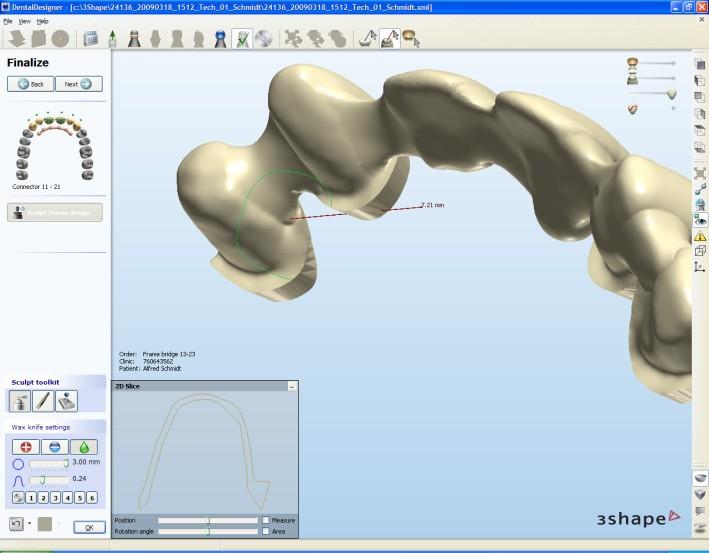Click the bowl with cursor toolbar icon
Viewport: 709px width, 553px height.
point(411,39)
